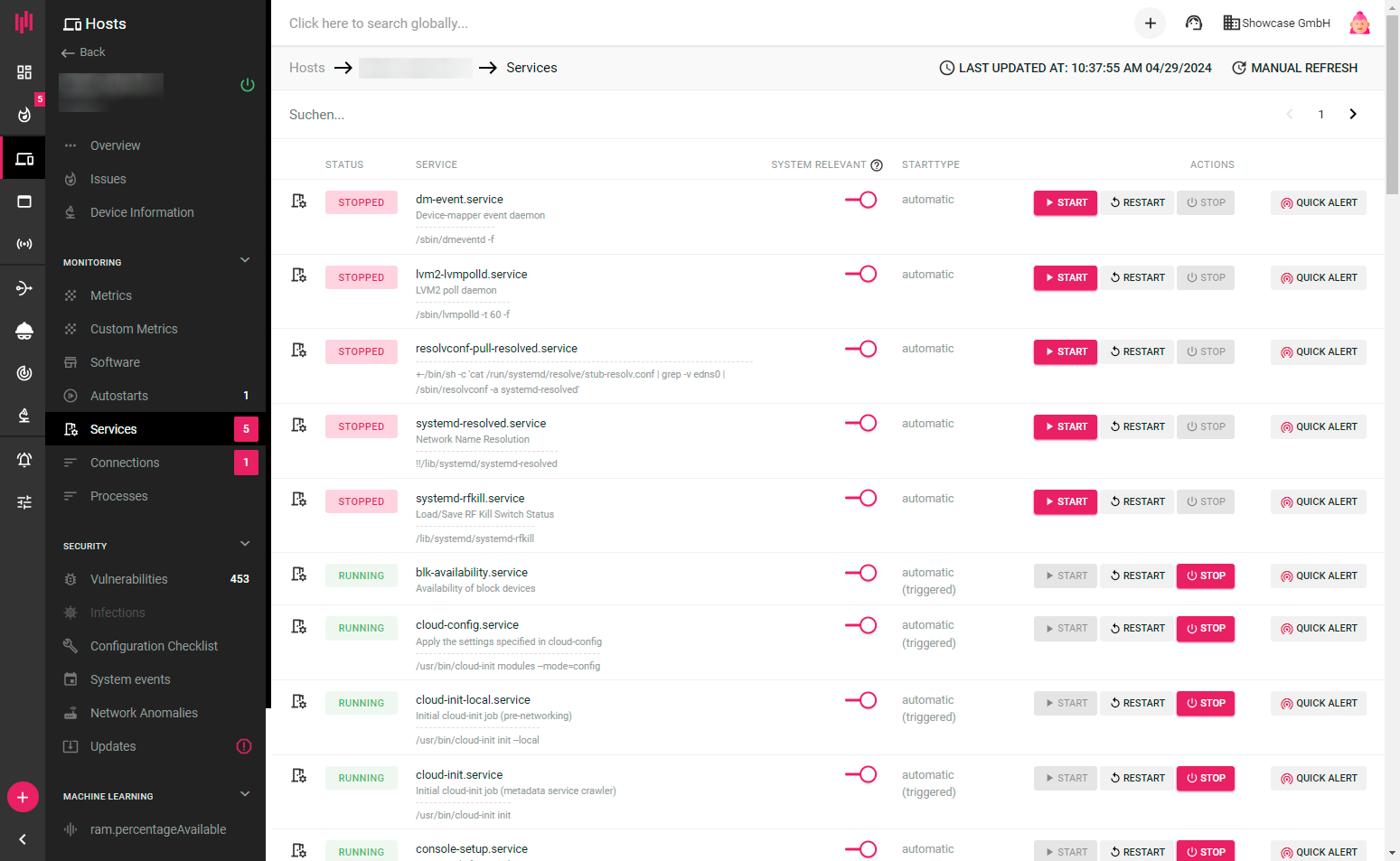Toggle system relevant for cloud-config.service
This screenshot has height=861, width=1400.
coord(861,625)
